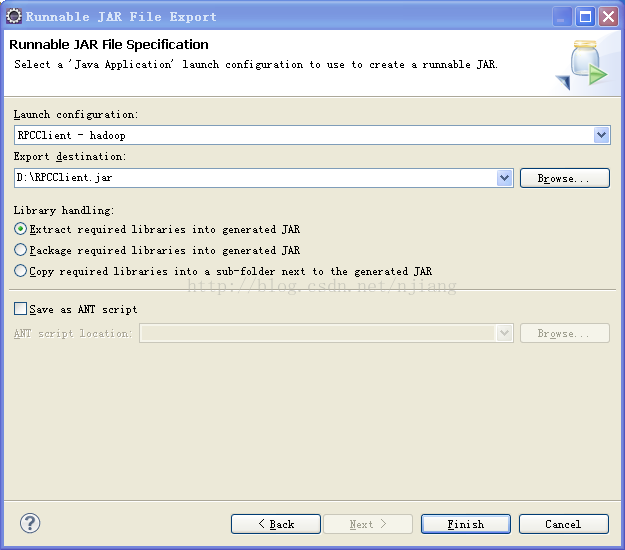Open the Launch configuration dropdown arrow
This screenshot has width=625, height=550.
click(601, 135)
